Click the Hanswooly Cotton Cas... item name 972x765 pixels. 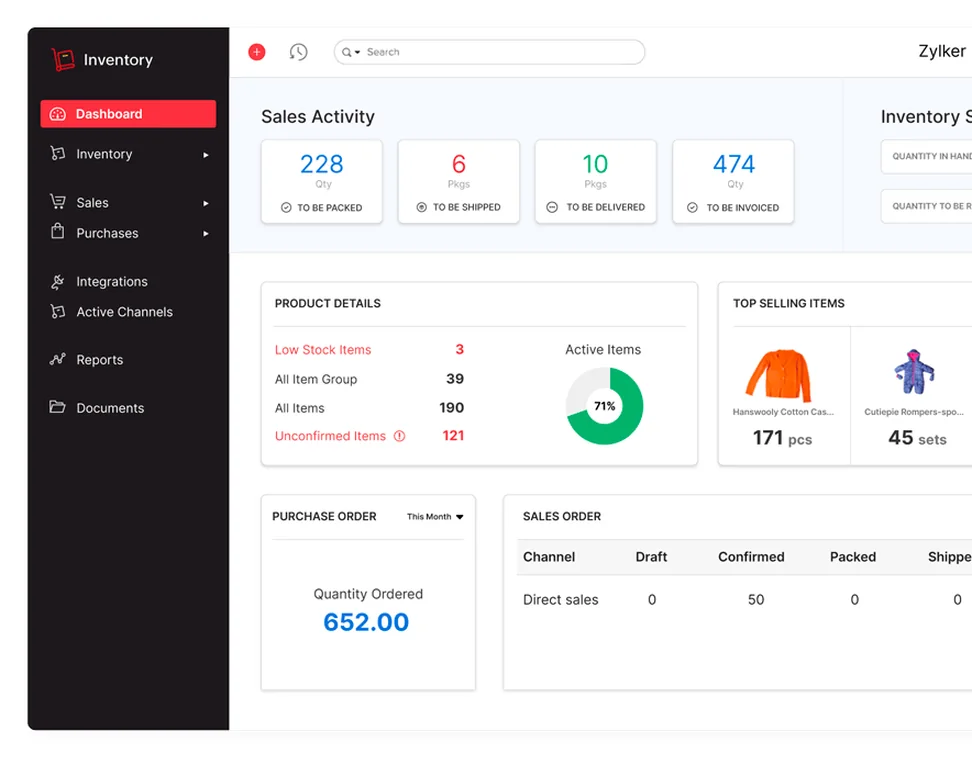(x=783, y=412)
